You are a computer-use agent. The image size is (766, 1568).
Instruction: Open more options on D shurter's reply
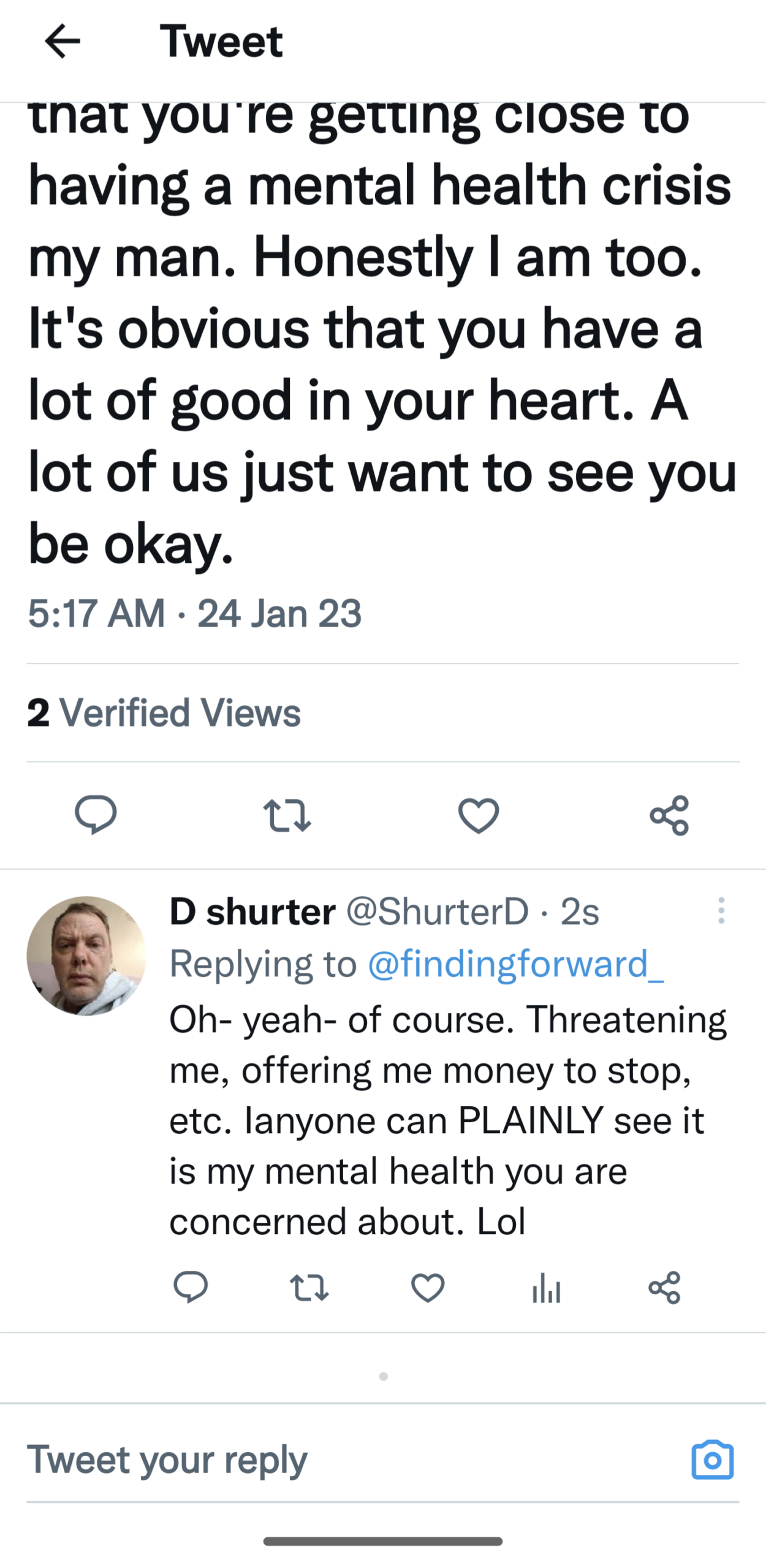(x=721, y=911)
